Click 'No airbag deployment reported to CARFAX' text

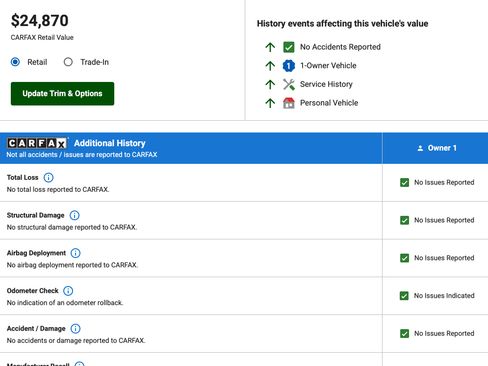coord(72,265)
